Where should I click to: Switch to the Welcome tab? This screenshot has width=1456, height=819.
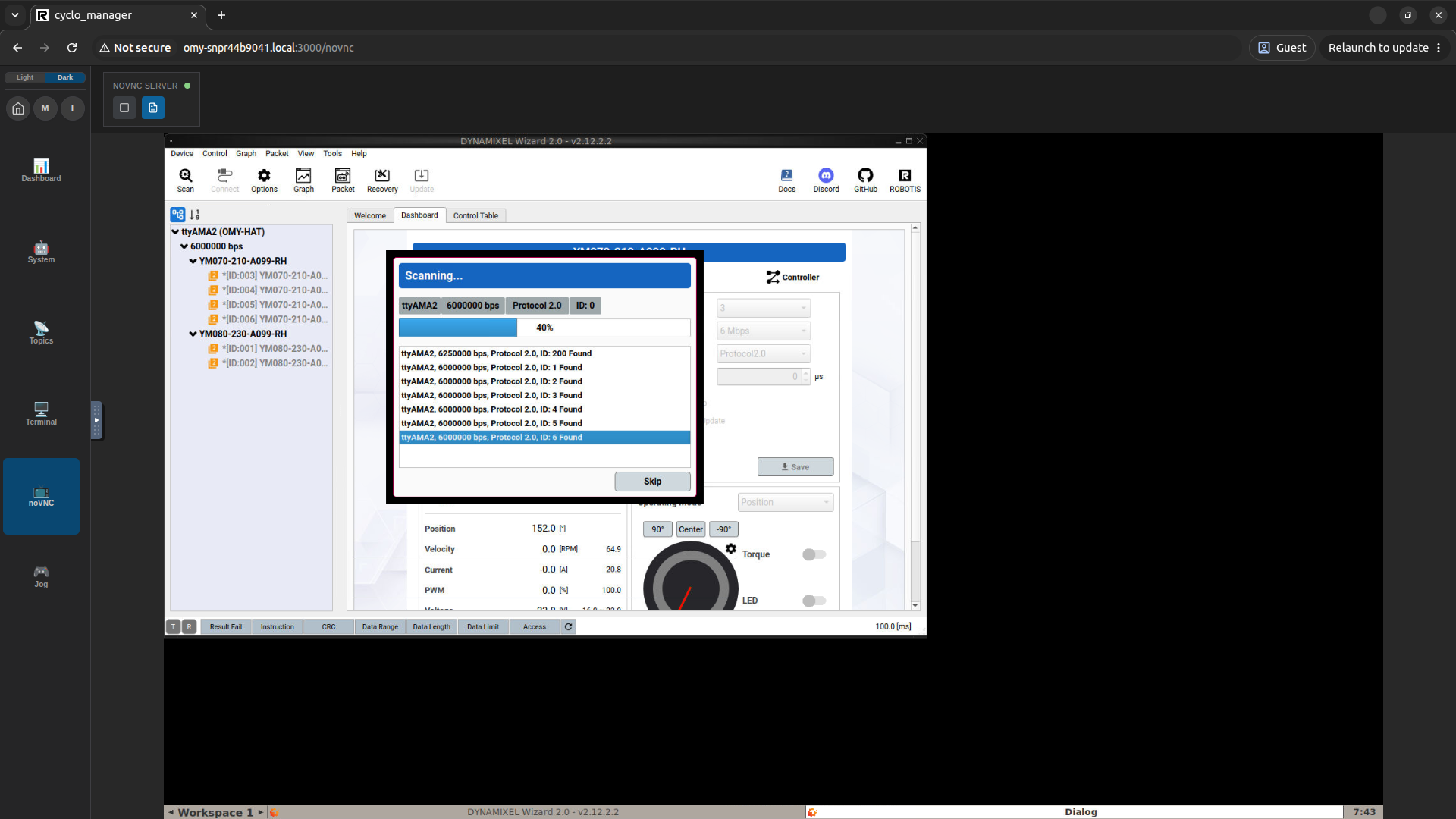click(x=370, y=215)
